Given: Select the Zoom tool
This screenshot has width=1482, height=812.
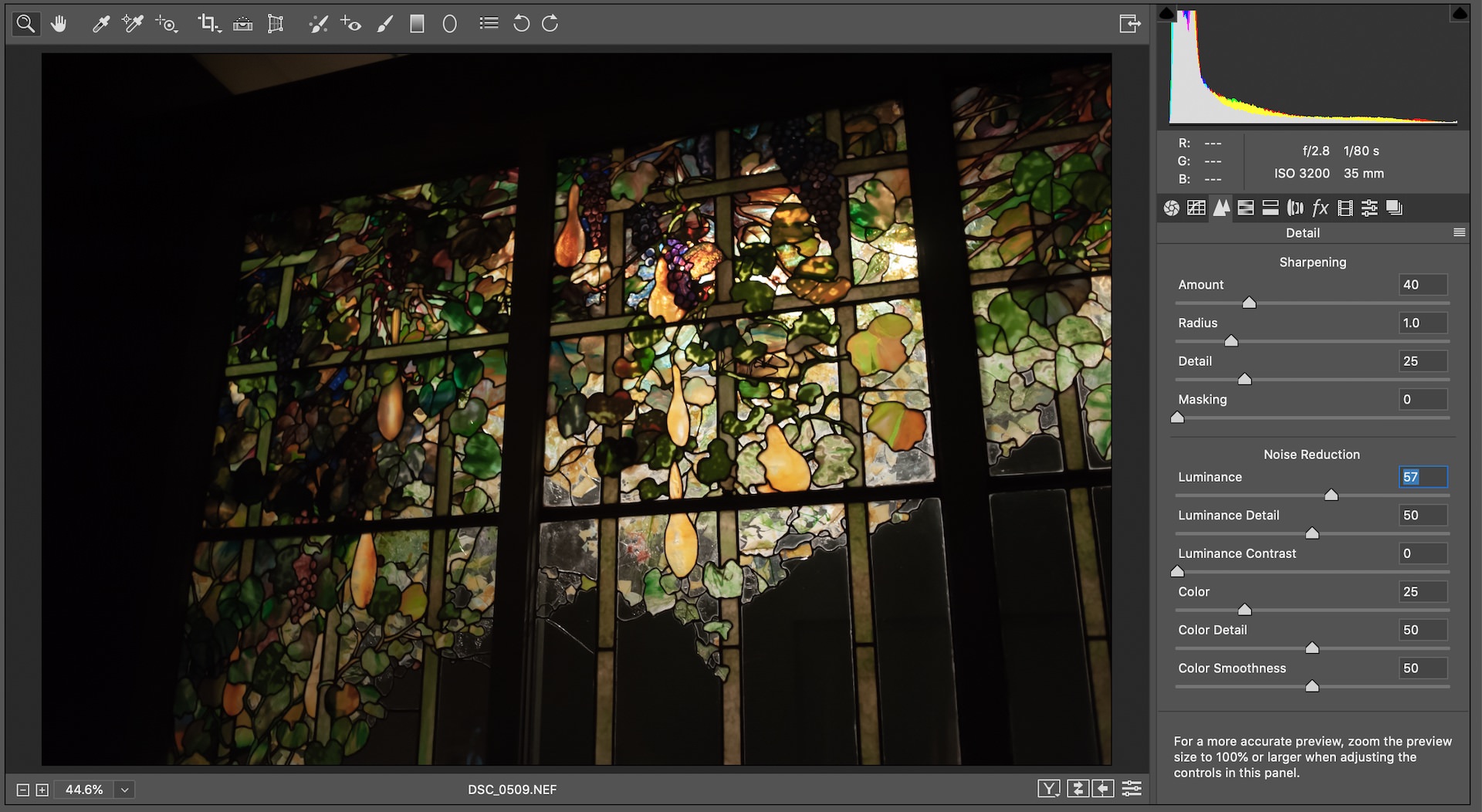Looking at the screenshot, I should [25, 24].
